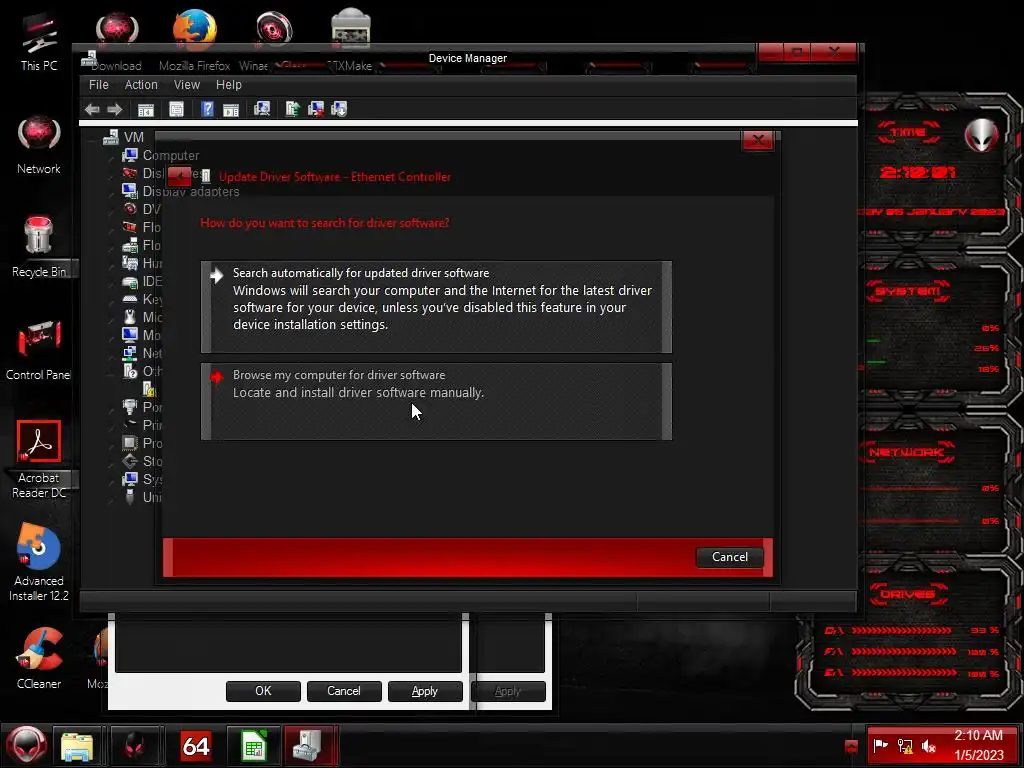Click the active Apply button next to Cancel
The image size is (1024, 768).
(424, 691)
